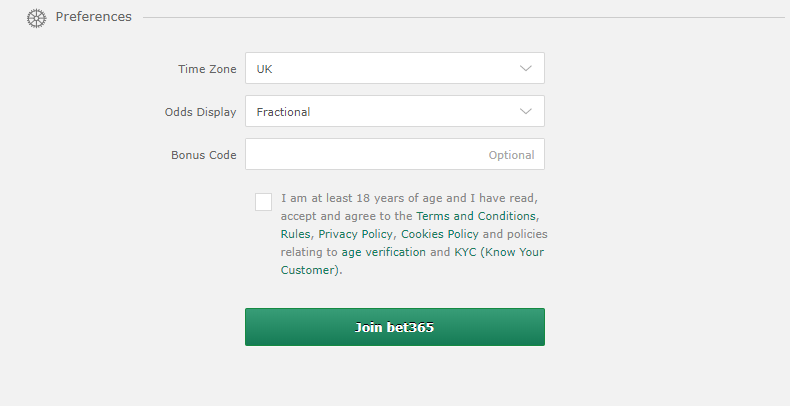
Task: Tick the age and terms agreement checkbox
Action: click(x=263, y=202)
